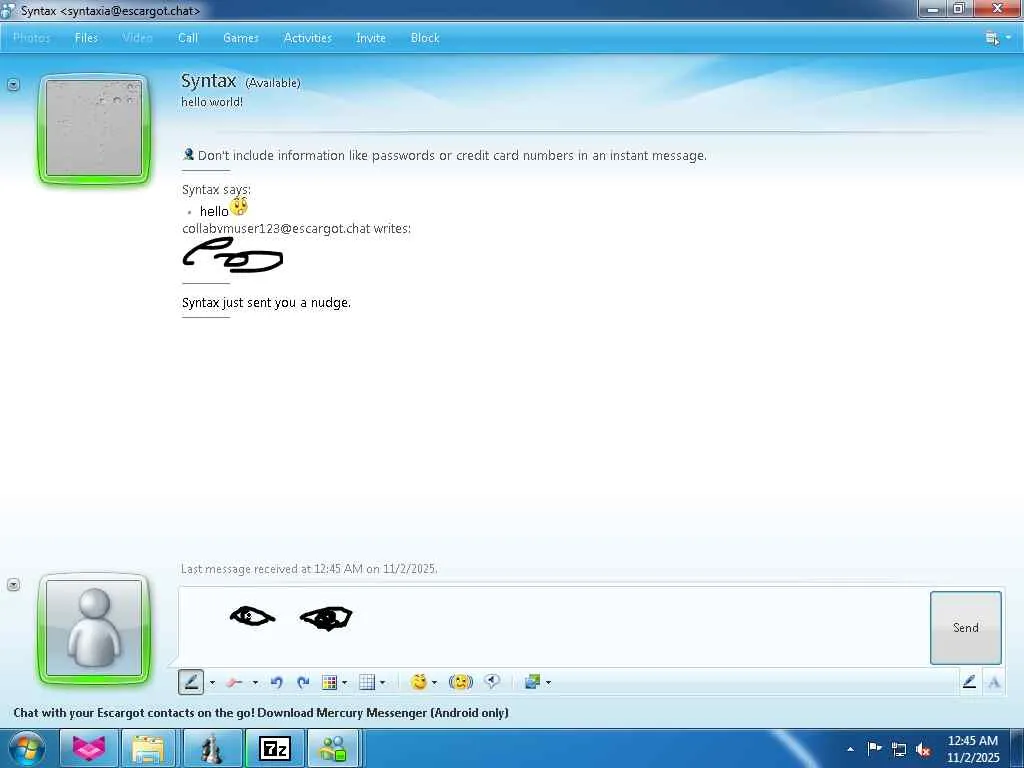This screenshot has width=1024, height=768.
Task: Open the taskbar clock and date
Action: (973, 749)
